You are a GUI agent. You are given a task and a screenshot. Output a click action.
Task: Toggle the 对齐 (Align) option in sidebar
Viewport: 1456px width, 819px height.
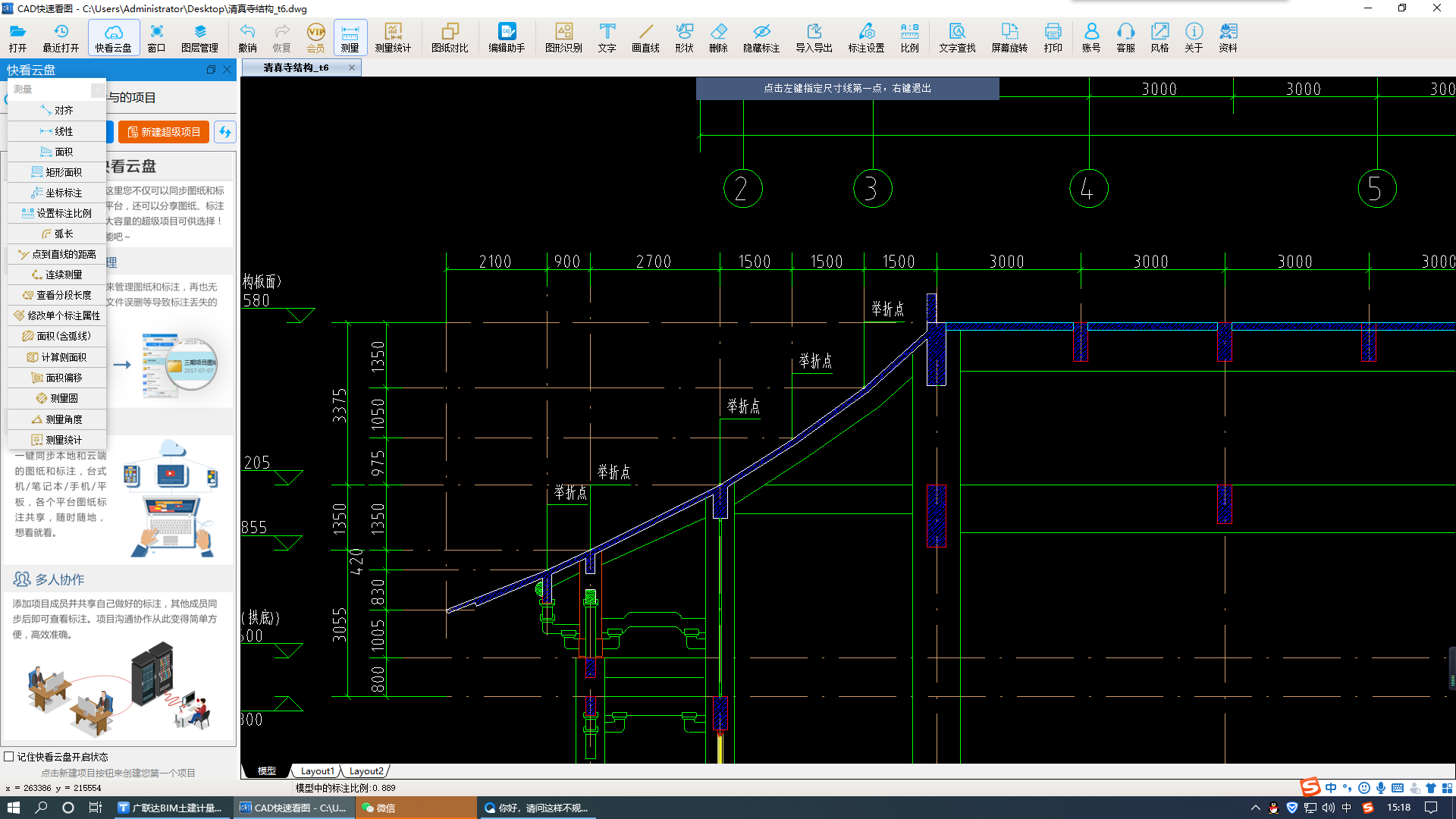point(63,110)
